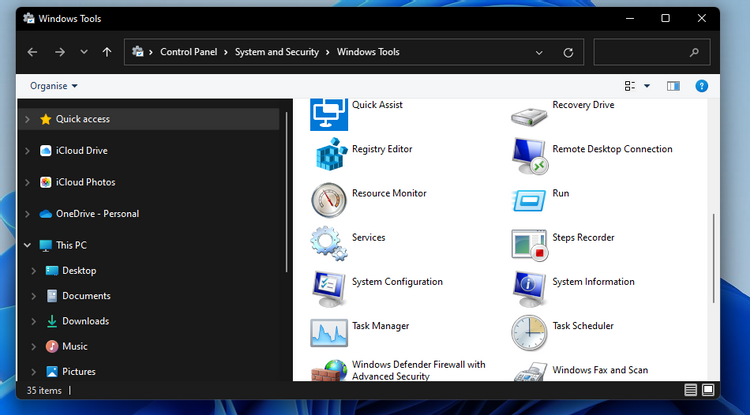Click the change view layout icon
The width and height of the screenshot is (750, 415).
pyautogui.click(x=630, y=86)
